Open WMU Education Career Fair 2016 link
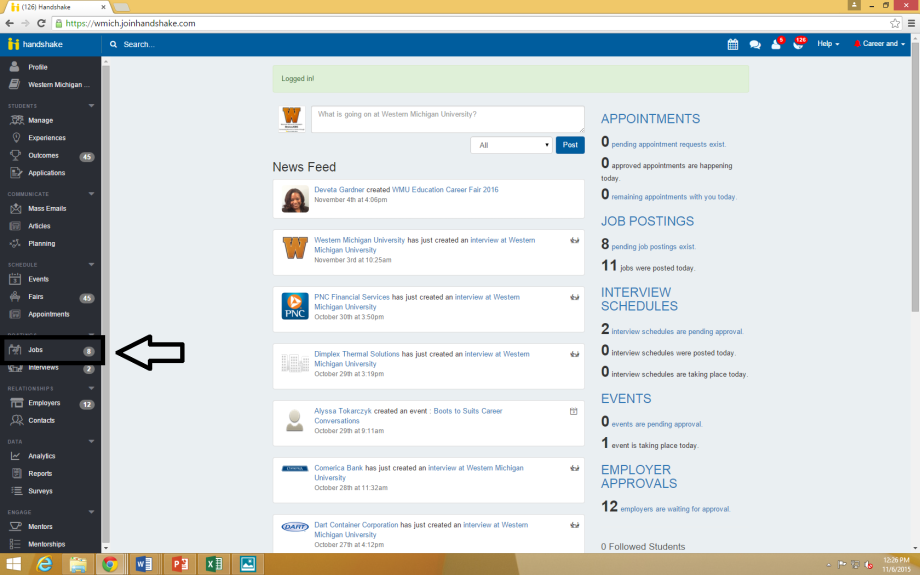This screenshot has height=575, width=920. (445, 190)
